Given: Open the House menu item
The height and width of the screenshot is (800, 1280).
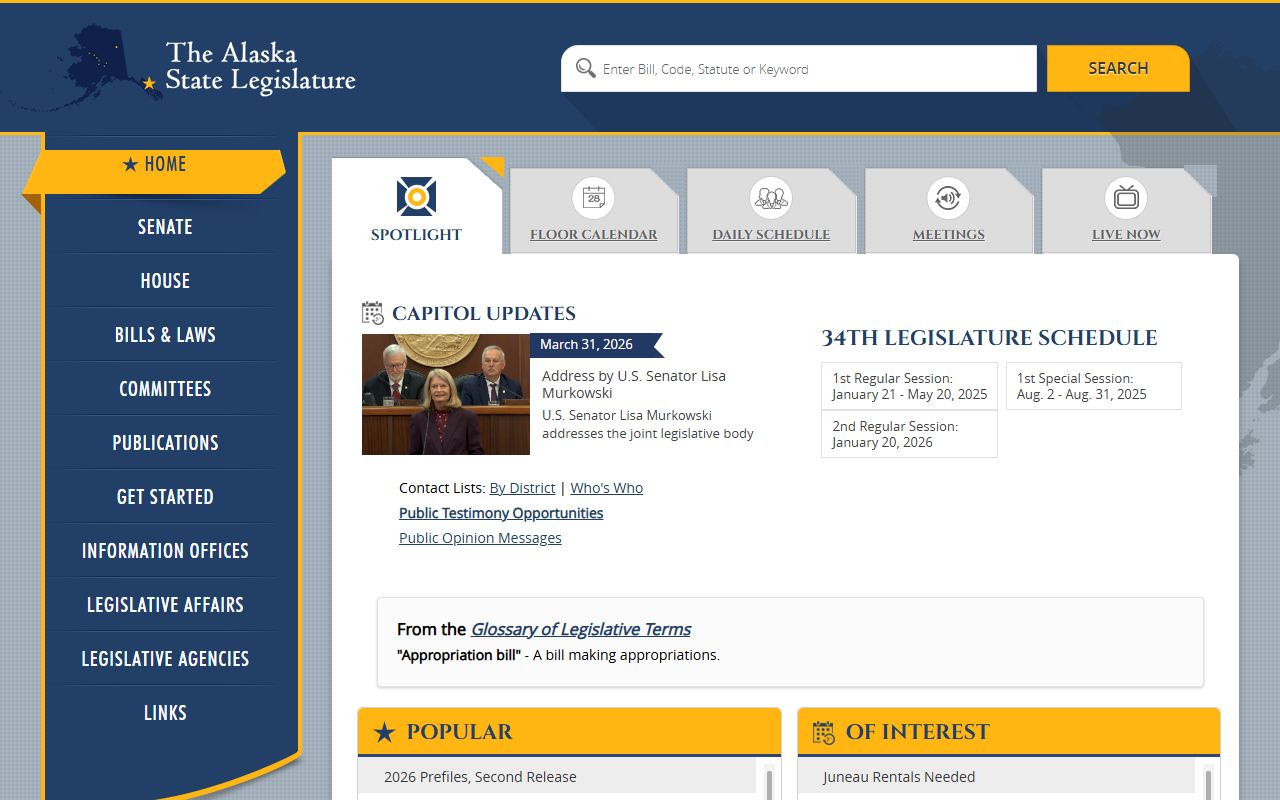Looking at the screenshot, I should (165, 281).
